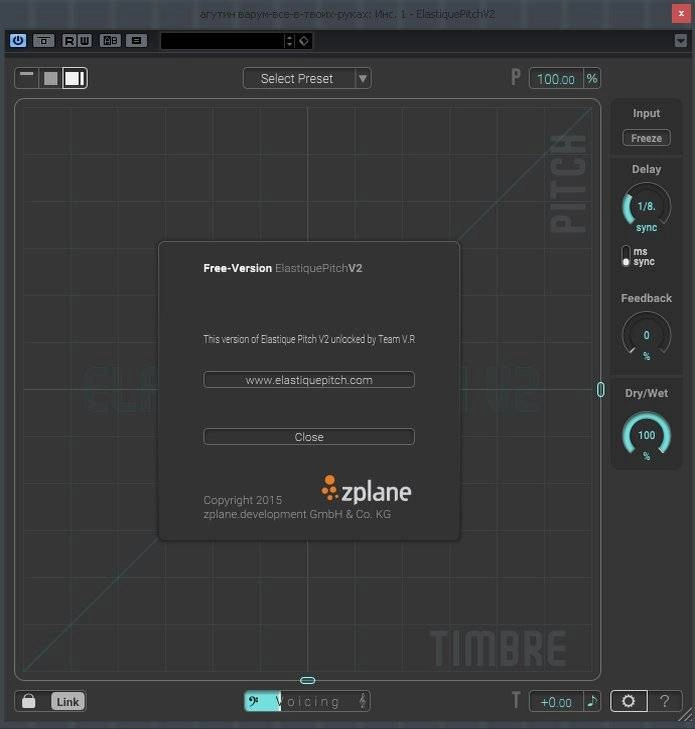Screen dimensions: 695x729
Task: Click the host preset name field
Action: pos(222,41)
